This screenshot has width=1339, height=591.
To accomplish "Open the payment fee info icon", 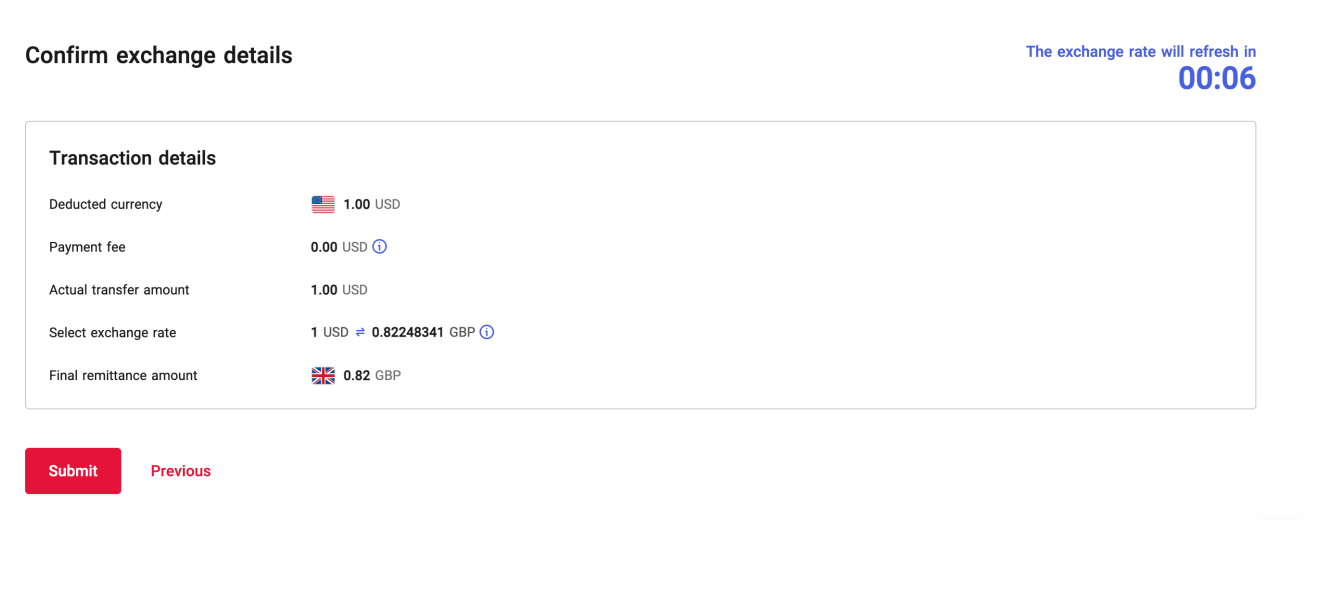I will [380, 247].
